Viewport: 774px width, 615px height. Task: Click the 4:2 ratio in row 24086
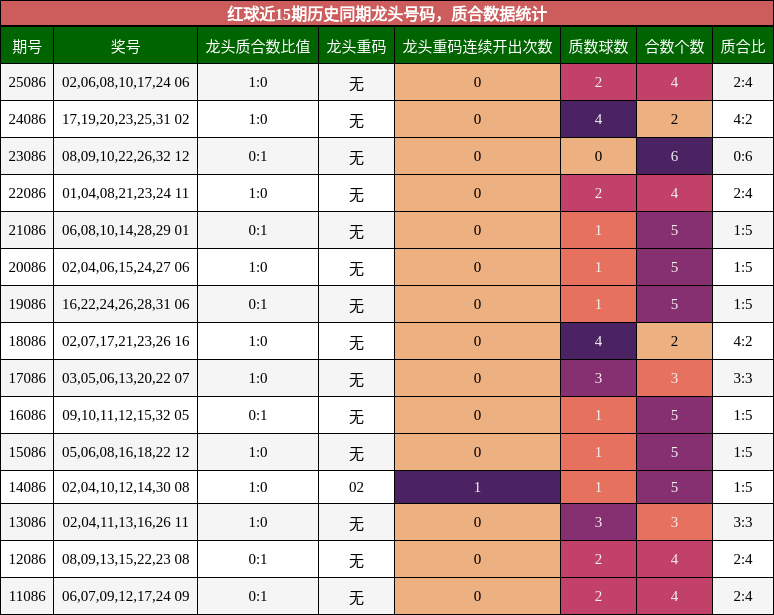tap(743, 119)
